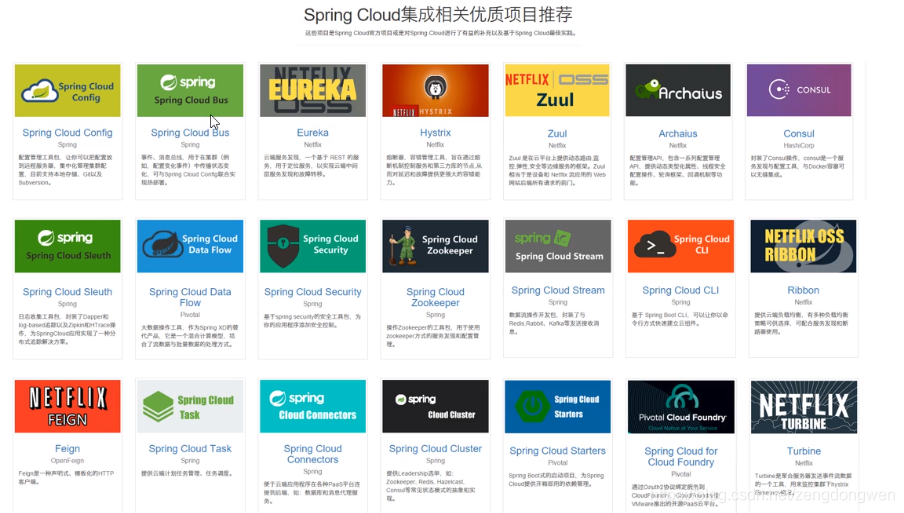This screenshot has height=513, width=904.
Task: Click the Spring Cloud CLI terminal image
Action: [681, 246]
